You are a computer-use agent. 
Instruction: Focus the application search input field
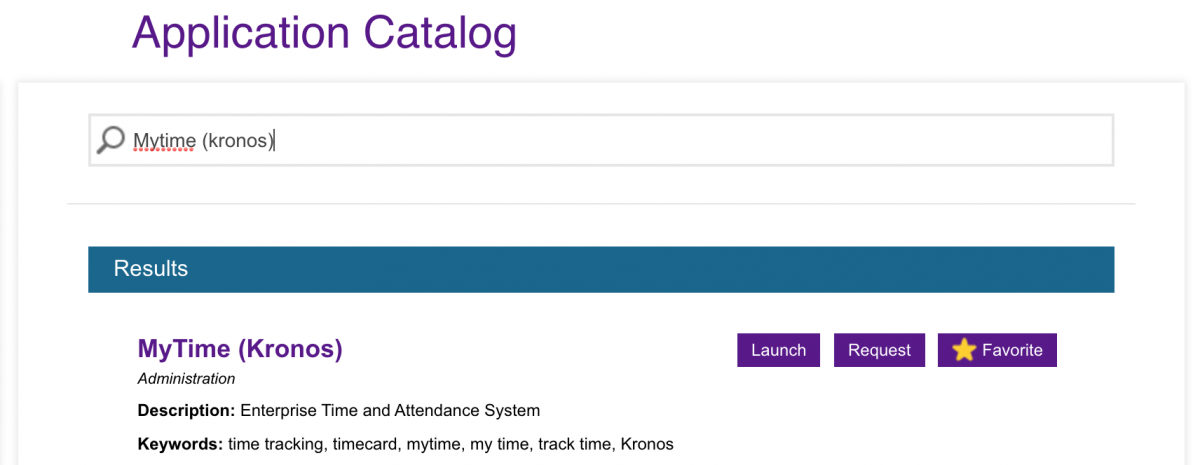click(601, 140)
